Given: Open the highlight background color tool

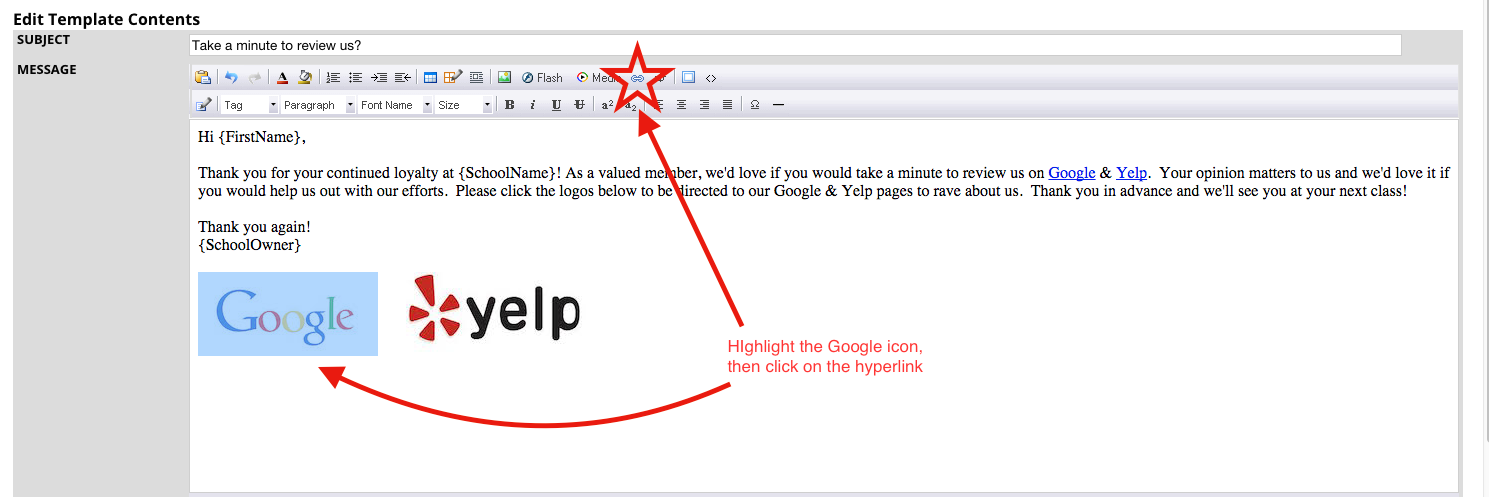Looking at the screenshot, I should [305, 77].
